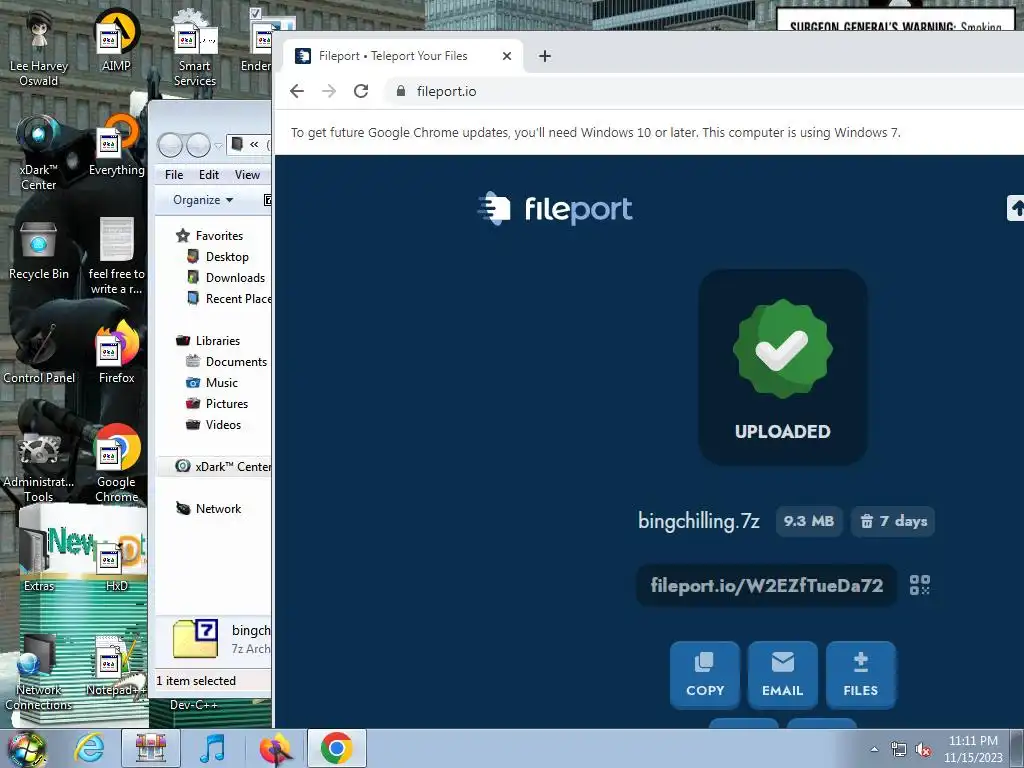Open xDark Center desktop icon
Image resolution: width=1024 pixels, height=768 pixels.
point(39,153)
